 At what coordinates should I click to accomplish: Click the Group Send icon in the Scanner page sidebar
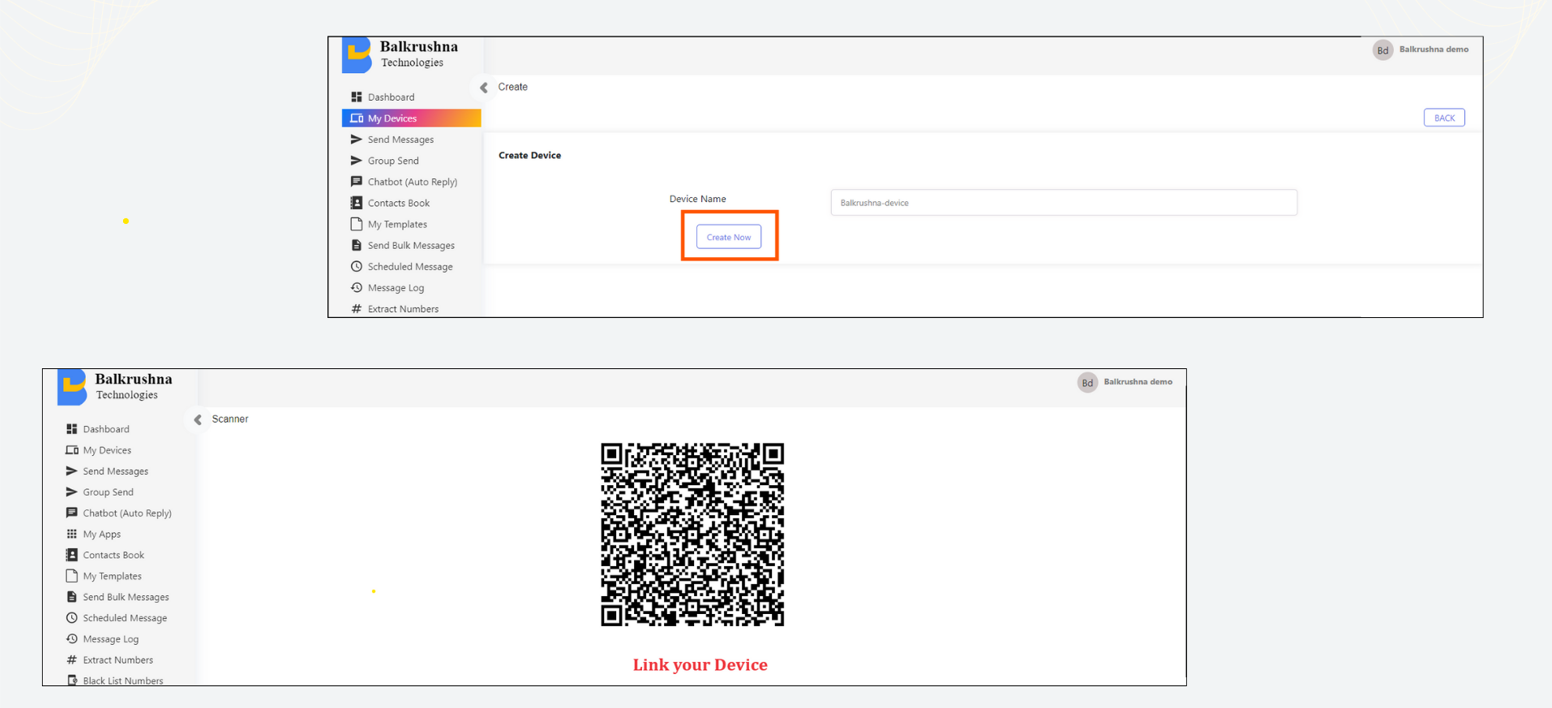coord(71,492)
